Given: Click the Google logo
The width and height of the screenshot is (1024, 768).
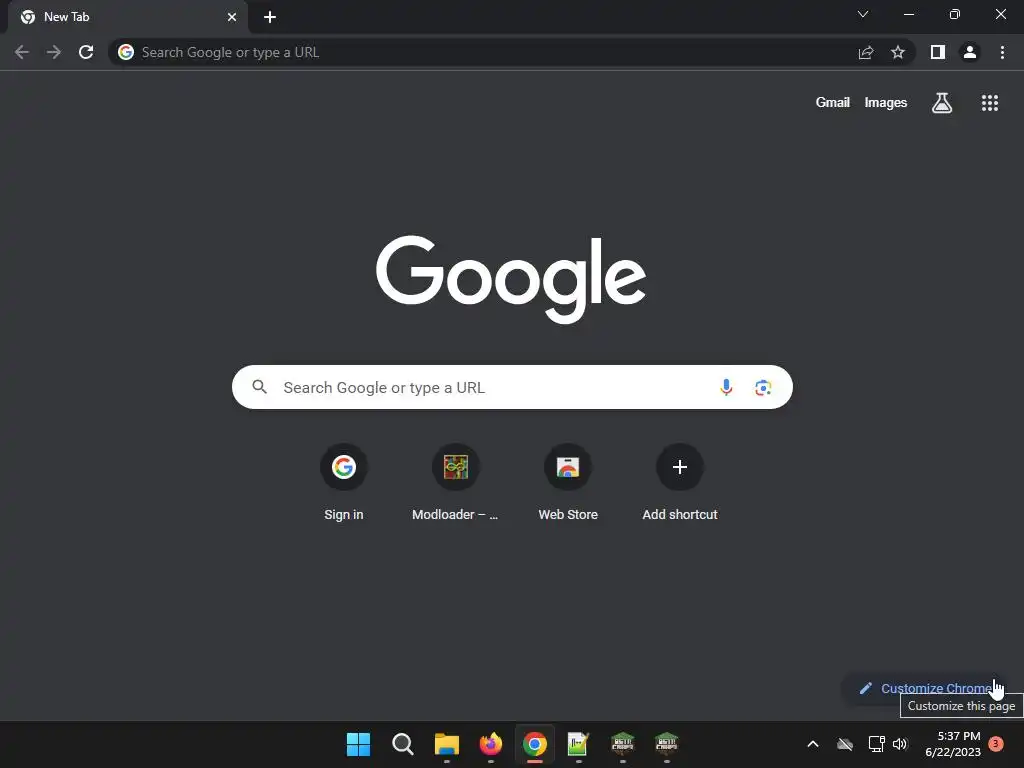Looking at the screenshot, I should pyautogui.click(x=511, y=279).
